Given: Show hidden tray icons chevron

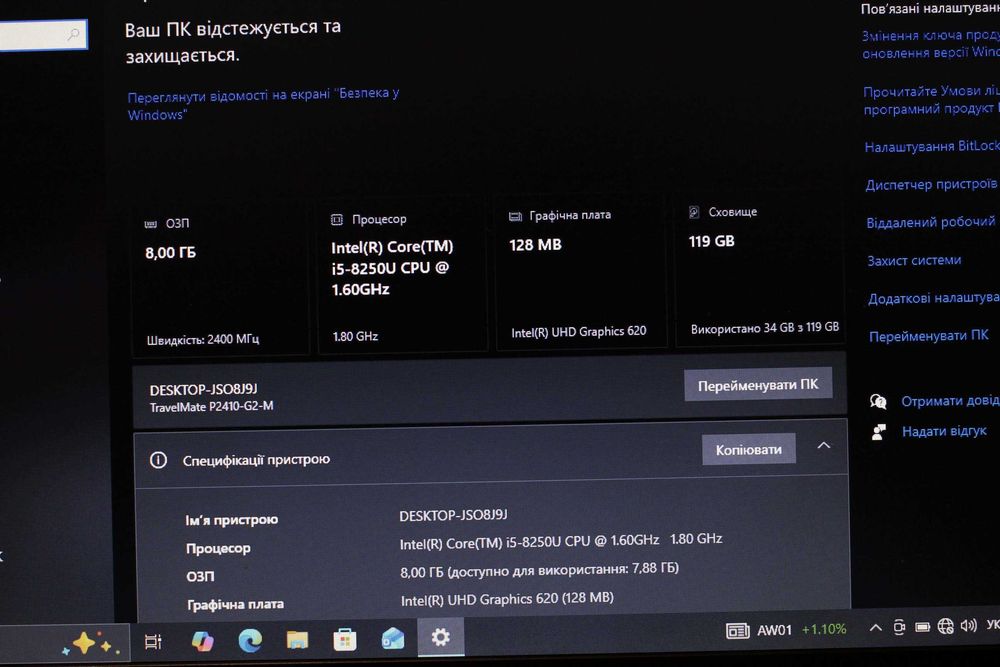Looking at the screenshot, I should tap(876, 628).
